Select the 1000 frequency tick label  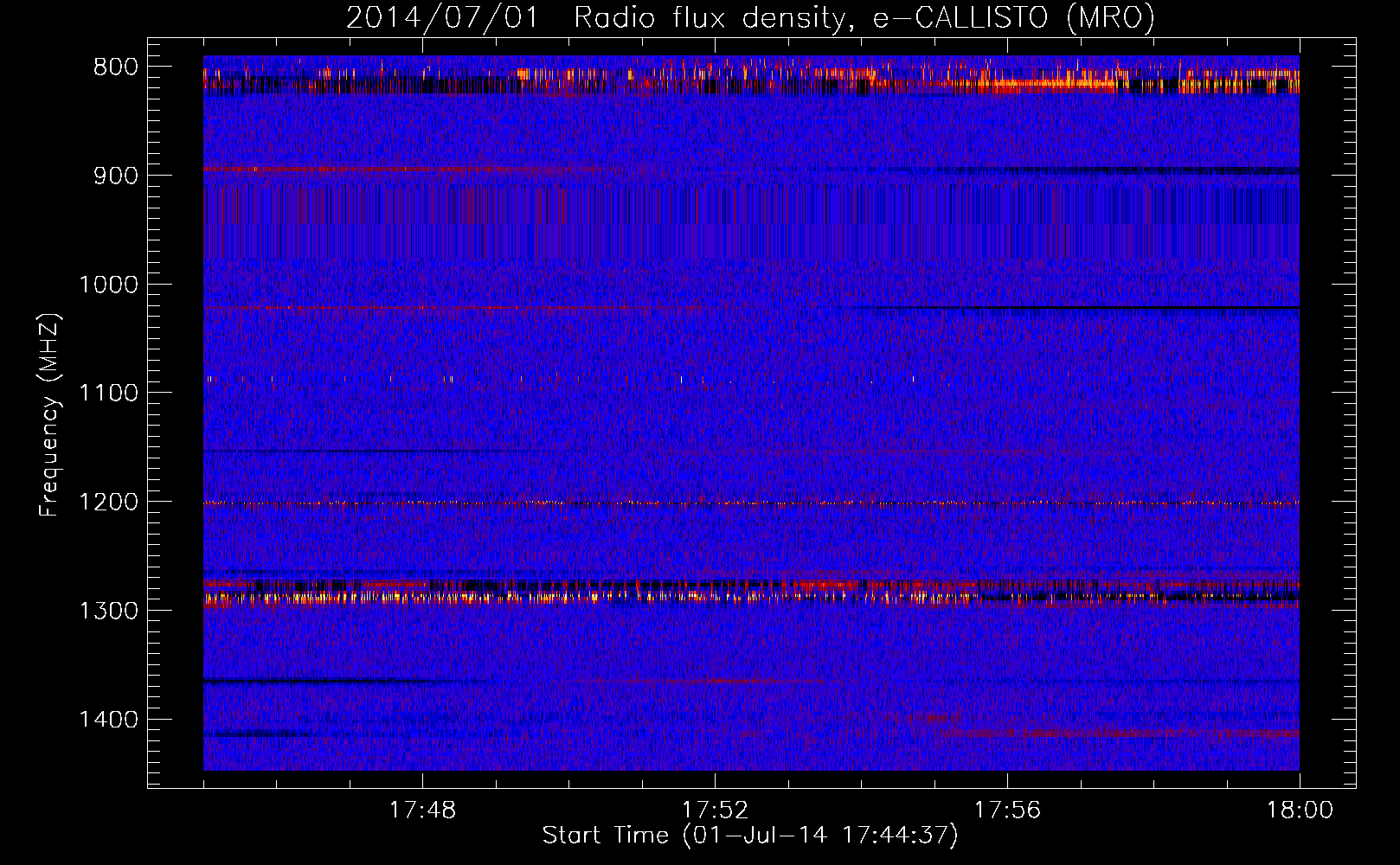tap(108, 285)
